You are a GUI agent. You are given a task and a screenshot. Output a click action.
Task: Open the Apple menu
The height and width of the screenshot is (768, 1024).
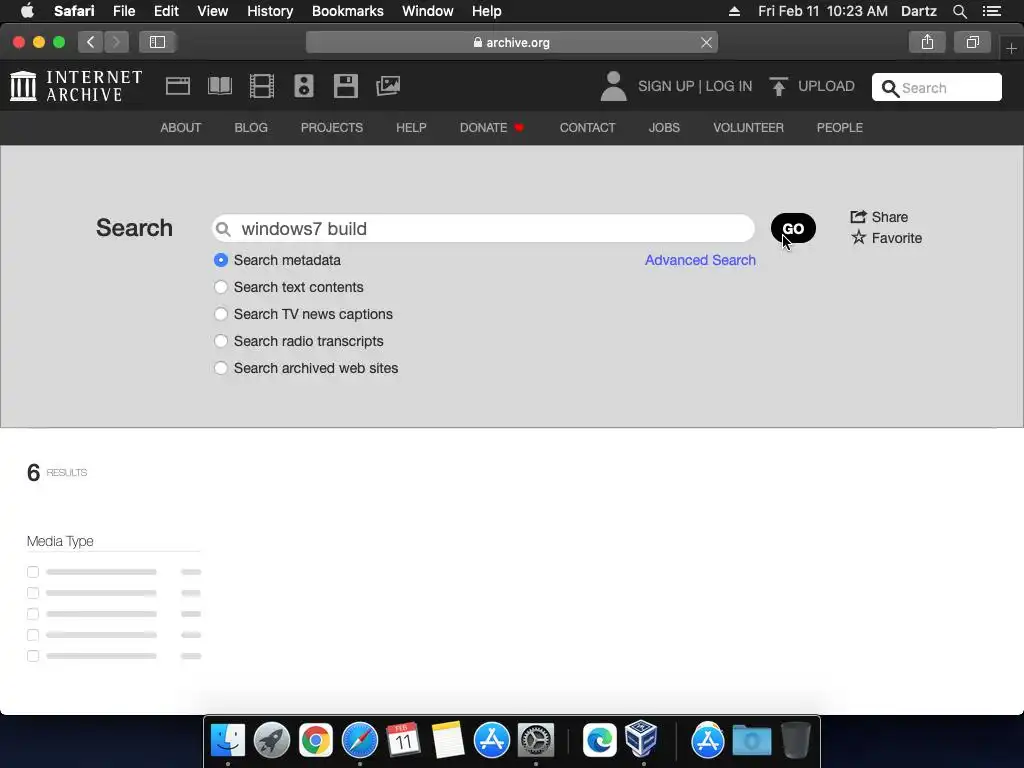click(27, 11)
